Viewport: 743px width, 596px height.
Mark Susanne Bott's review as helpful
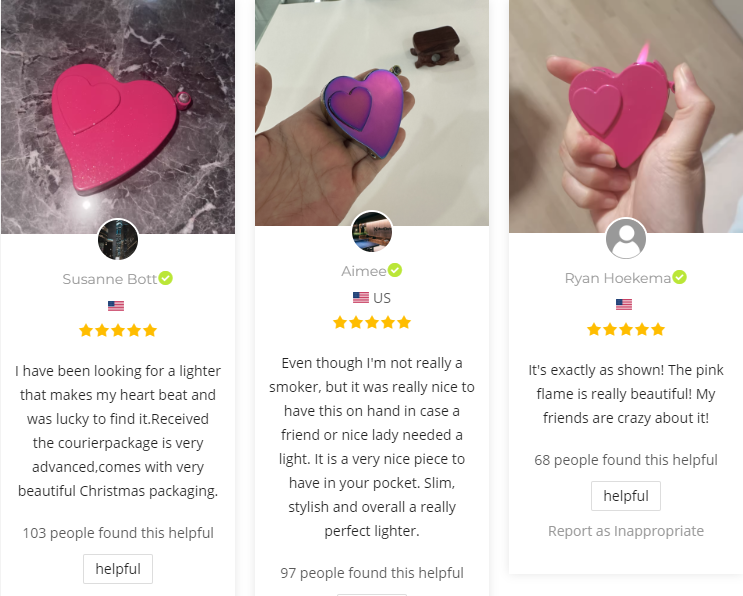click(118, 569)
